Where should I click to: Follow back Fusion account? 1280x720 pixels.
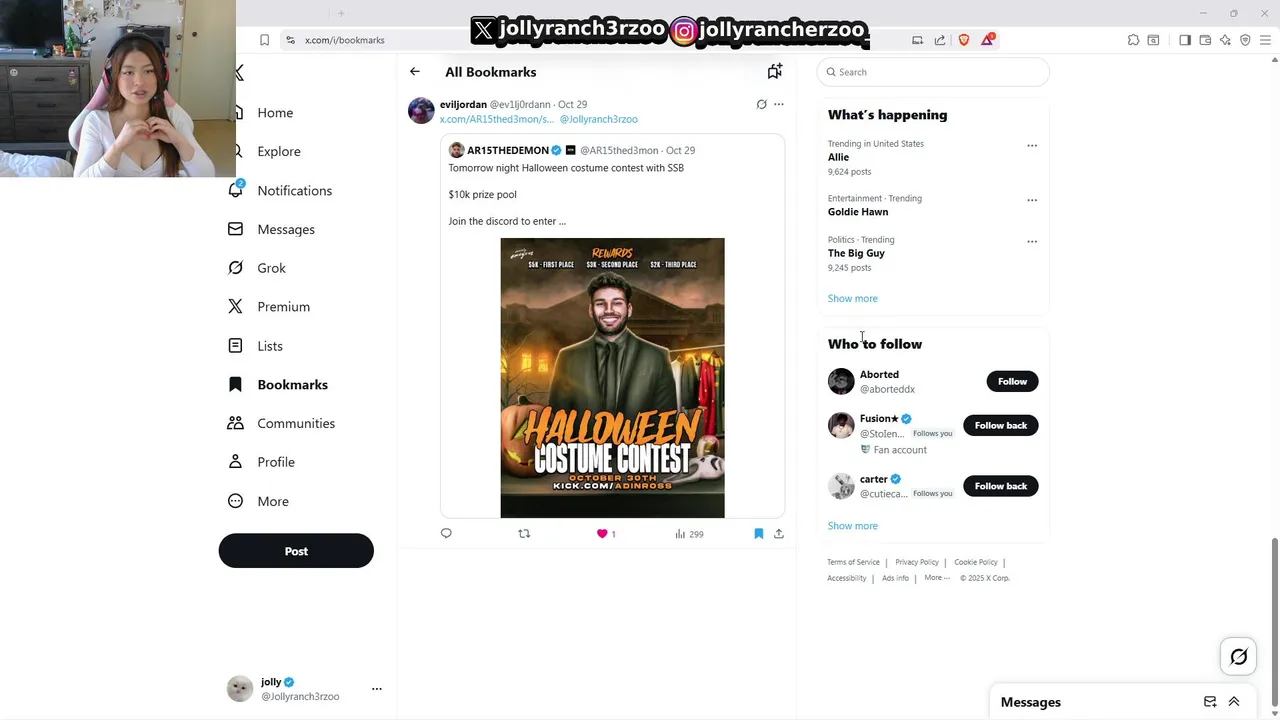click(1001, 425)
